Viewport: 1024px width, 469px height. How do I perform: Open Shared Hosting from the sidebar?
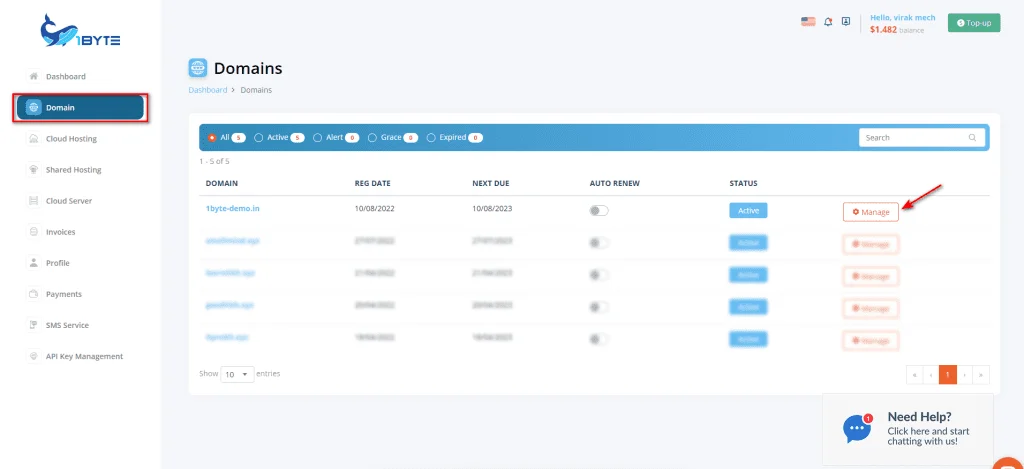tap(73, 170)
